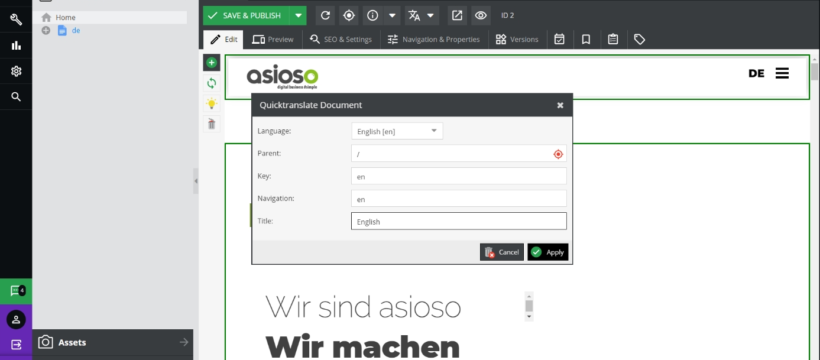Open the notes clipboard tab icon
This screenshot has width=820, height=360.
tap(613, 39)
